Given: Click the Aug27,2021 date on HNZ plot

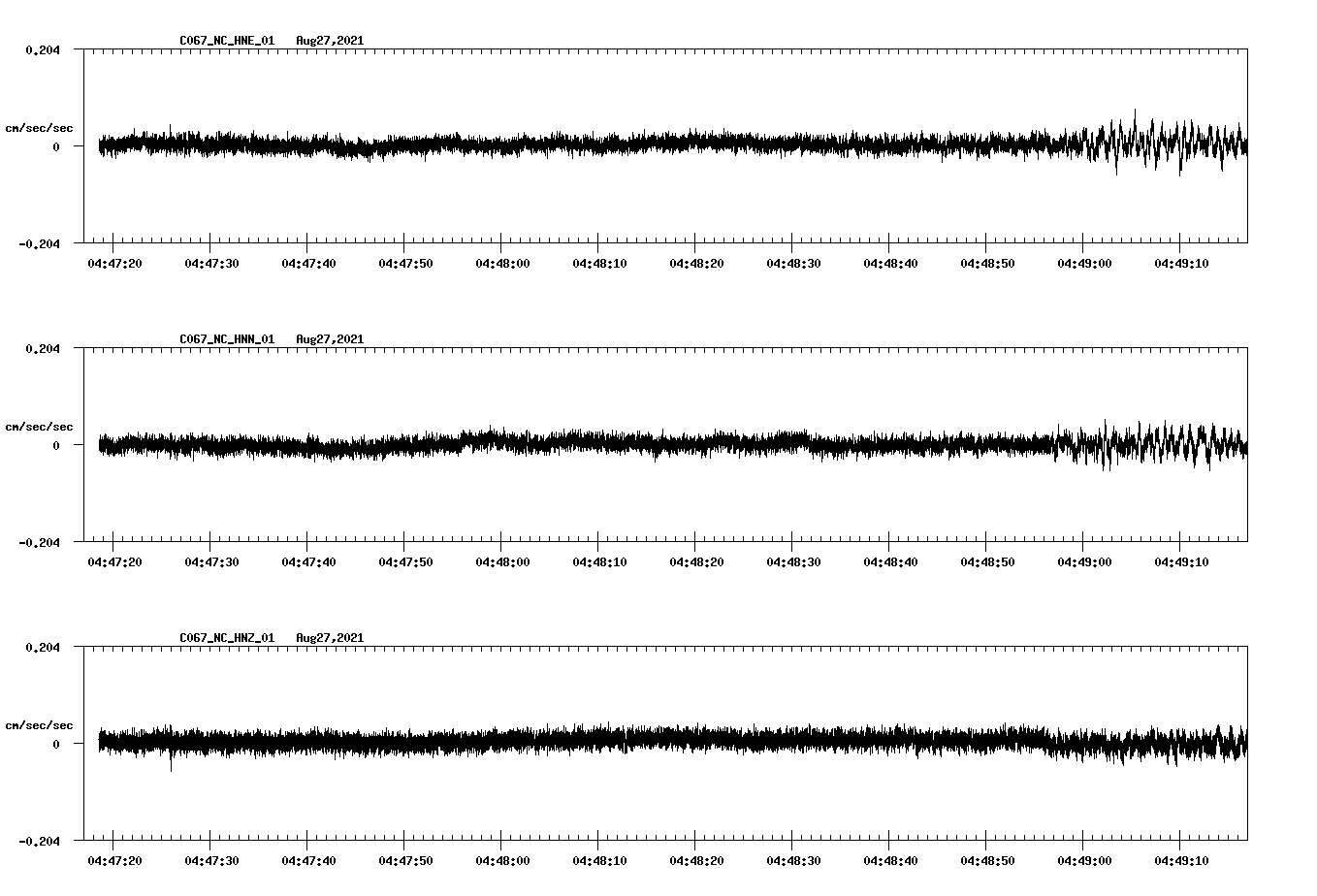Looking at the screenshot, I should pos(330,638).
